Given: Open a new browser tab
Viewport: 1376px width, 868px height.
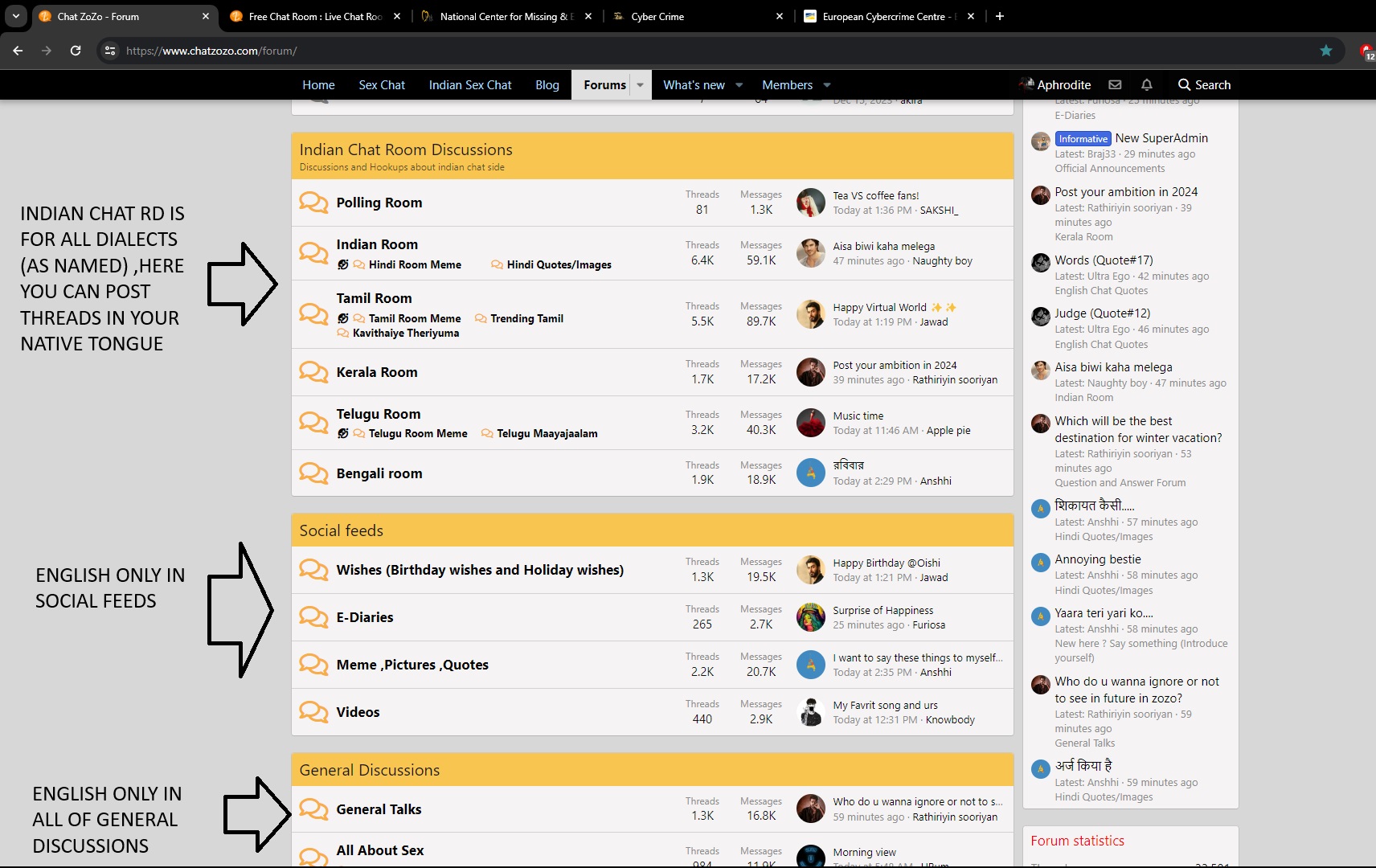Looking at the screenshot, I should click(x=1000, y=16).
